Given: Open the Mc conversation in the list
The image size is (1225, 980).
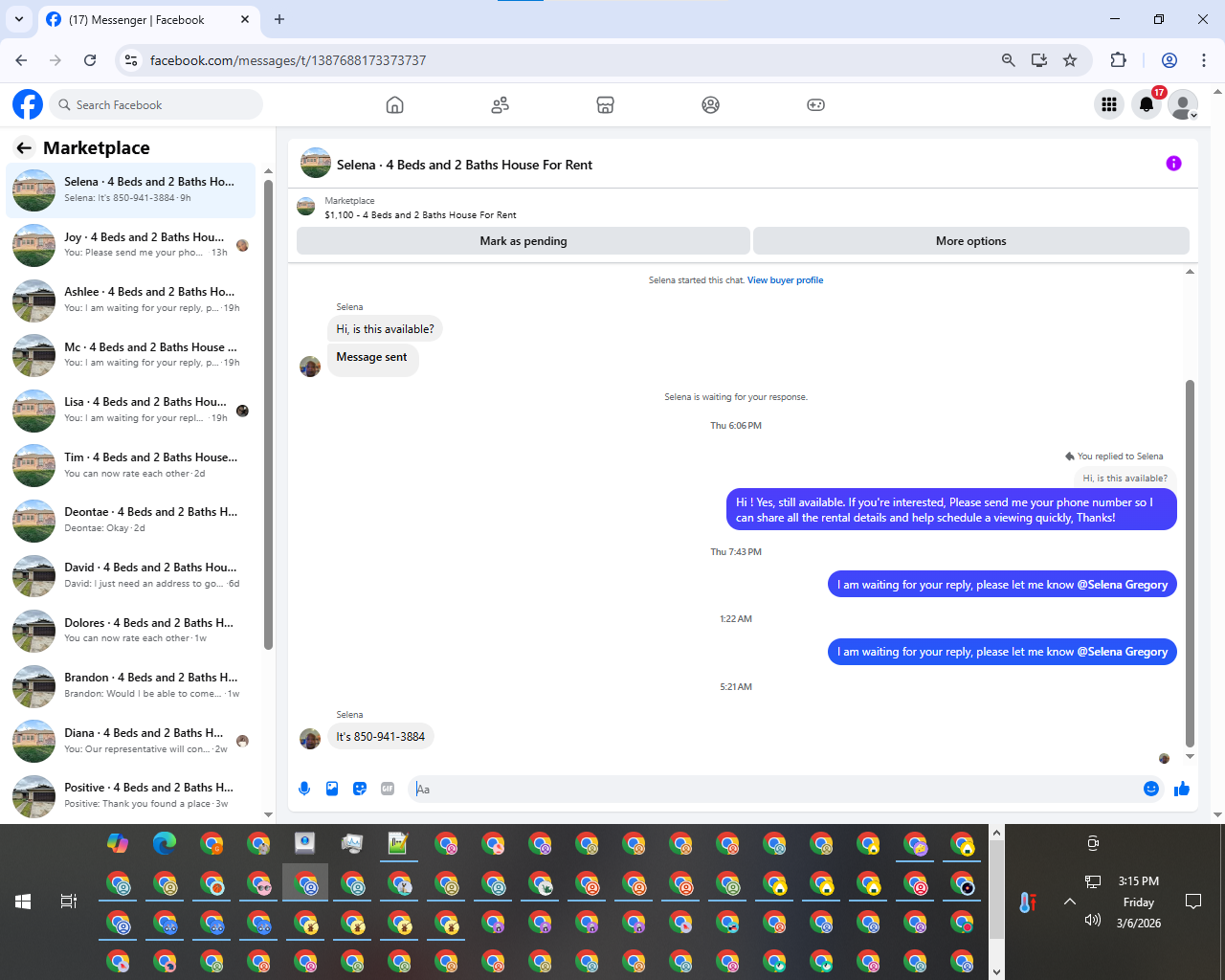Looking at the screenshot, I should 131,355.
